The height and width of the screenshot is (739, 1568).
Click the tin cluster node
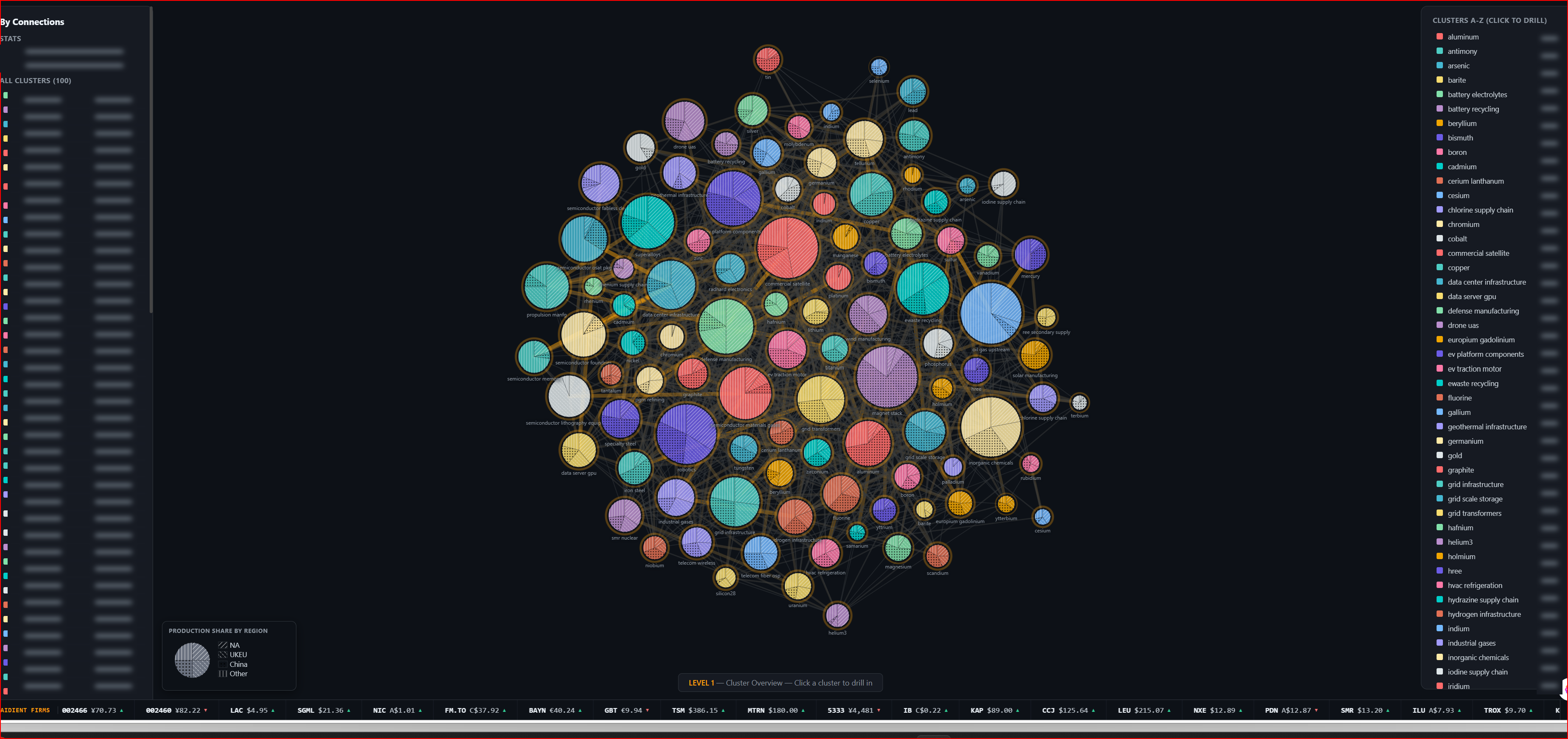(767, 60)
